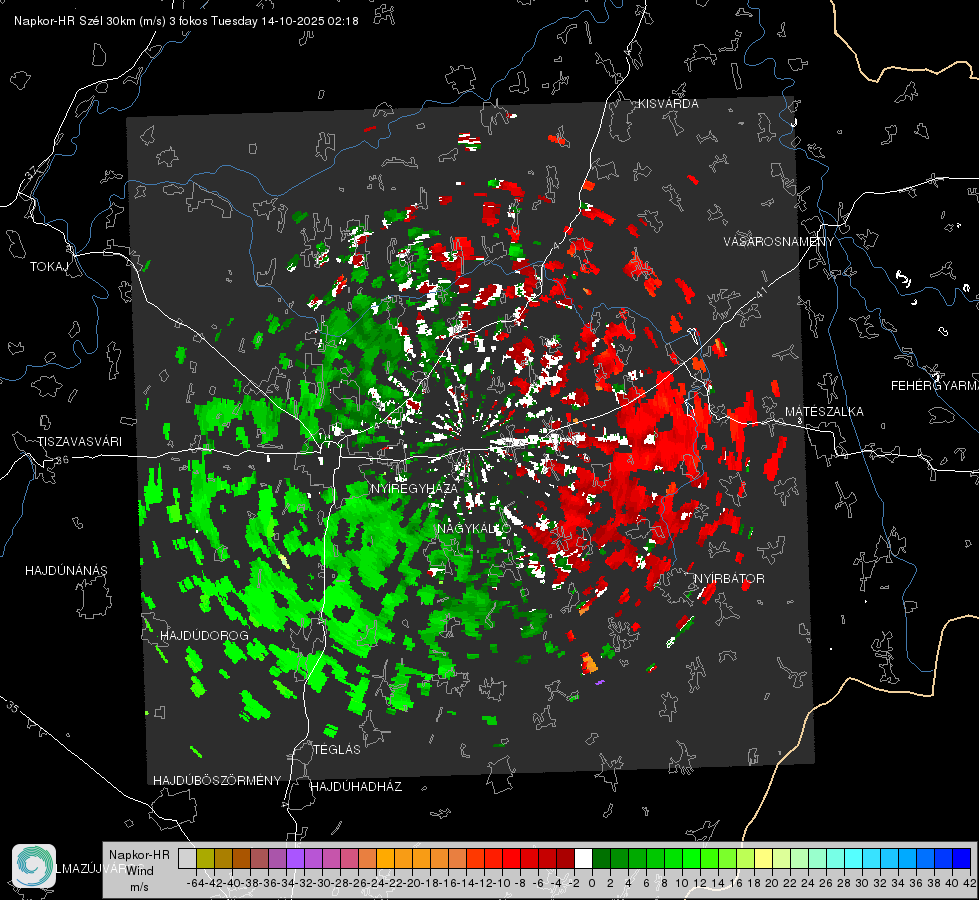
Task: Pick the white zero-velocity legend swatch
Action: pos(583,858)
